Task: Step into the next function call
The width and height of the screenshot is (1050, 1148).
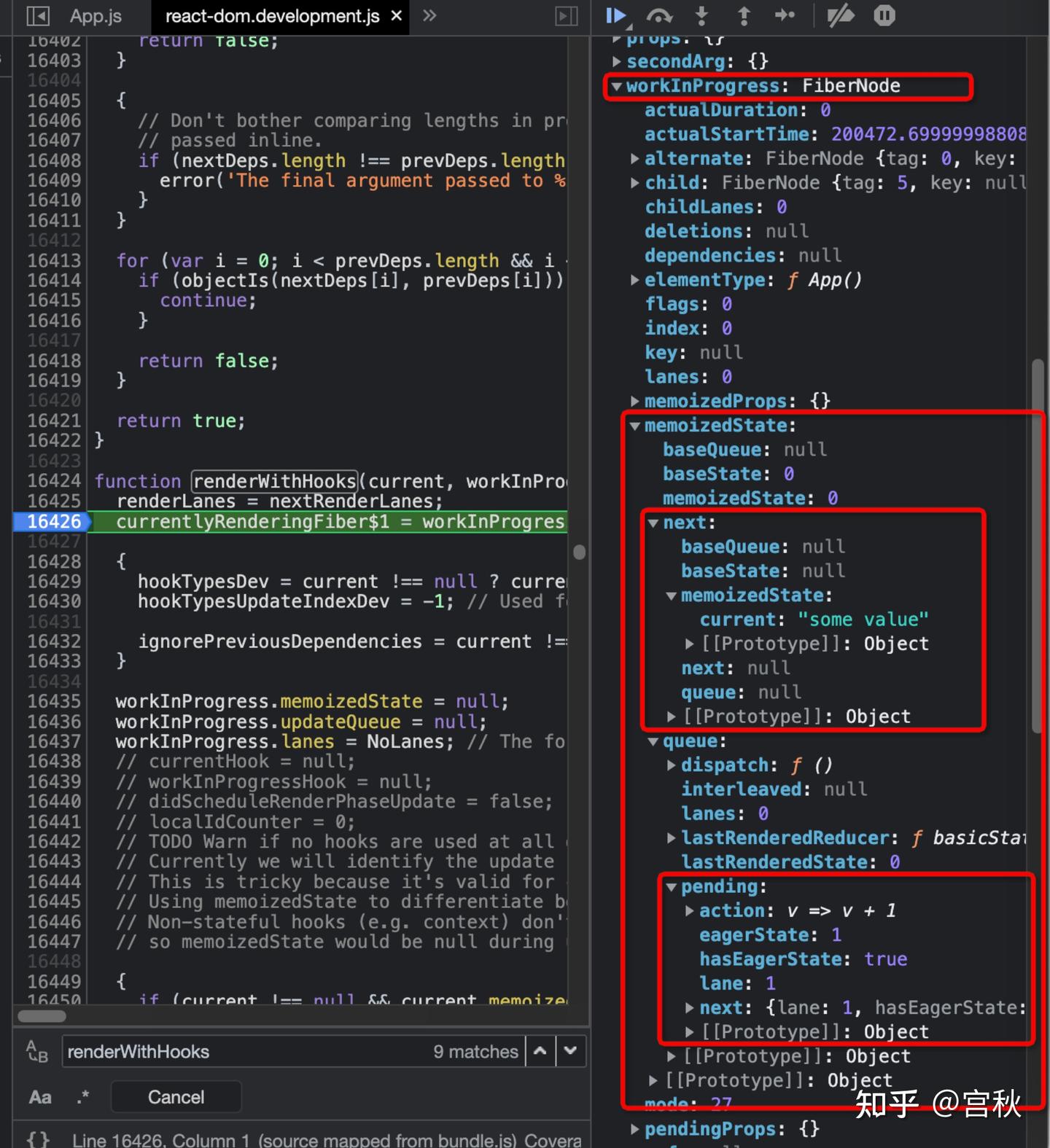Action: [x=701, y=16]
